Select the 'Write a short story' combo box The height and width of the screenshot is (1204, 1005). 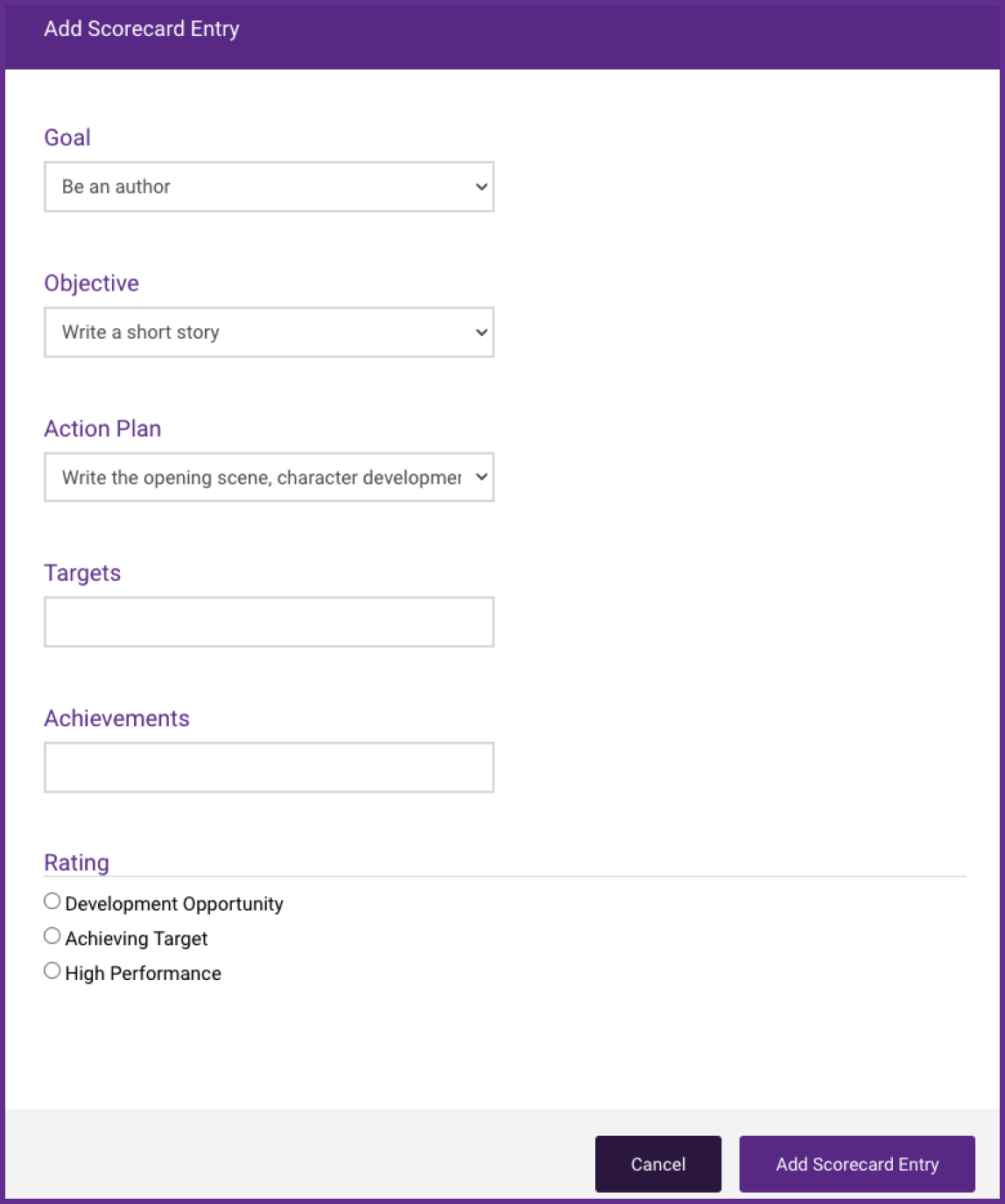pyautogui.click(x=269, y=332)
